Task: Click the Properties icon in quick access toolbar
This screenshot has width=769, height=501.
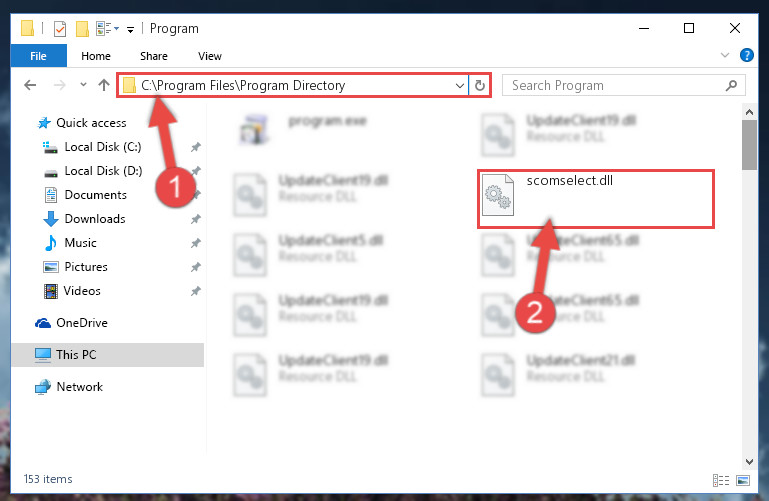Action: [x=60, y=29]
